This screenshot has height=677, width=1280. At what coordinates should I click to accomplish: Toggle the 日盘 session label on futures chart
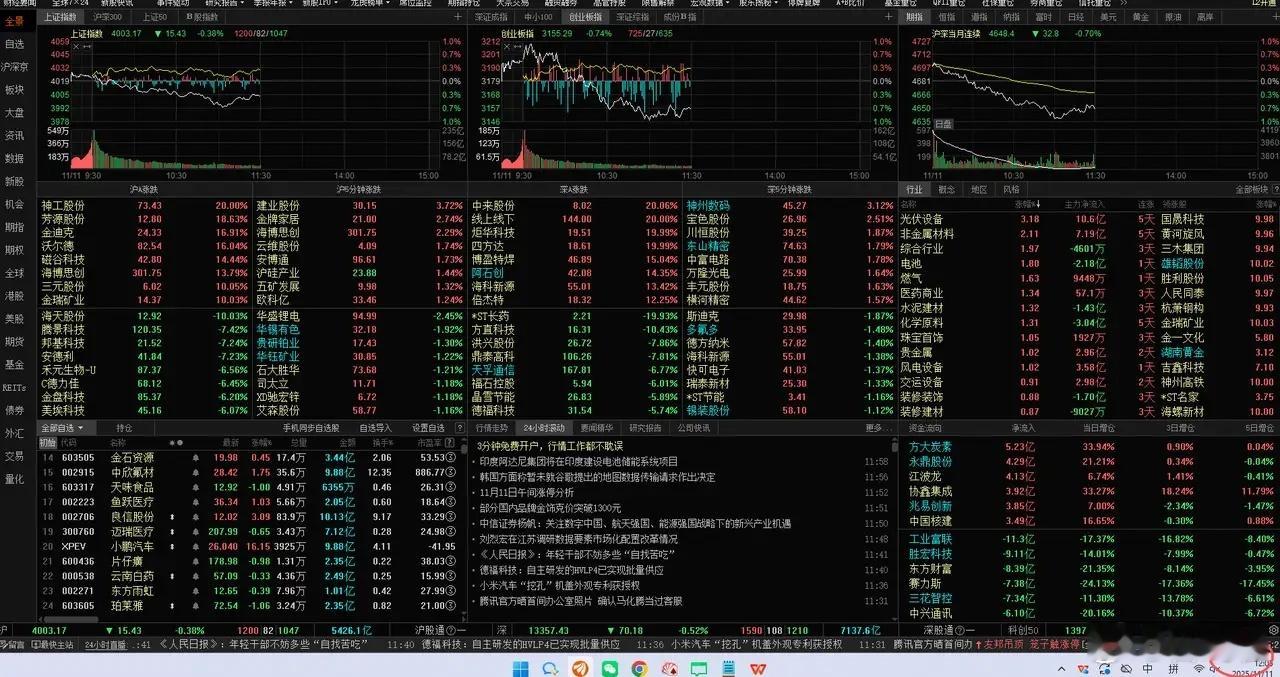coord(943,123)
